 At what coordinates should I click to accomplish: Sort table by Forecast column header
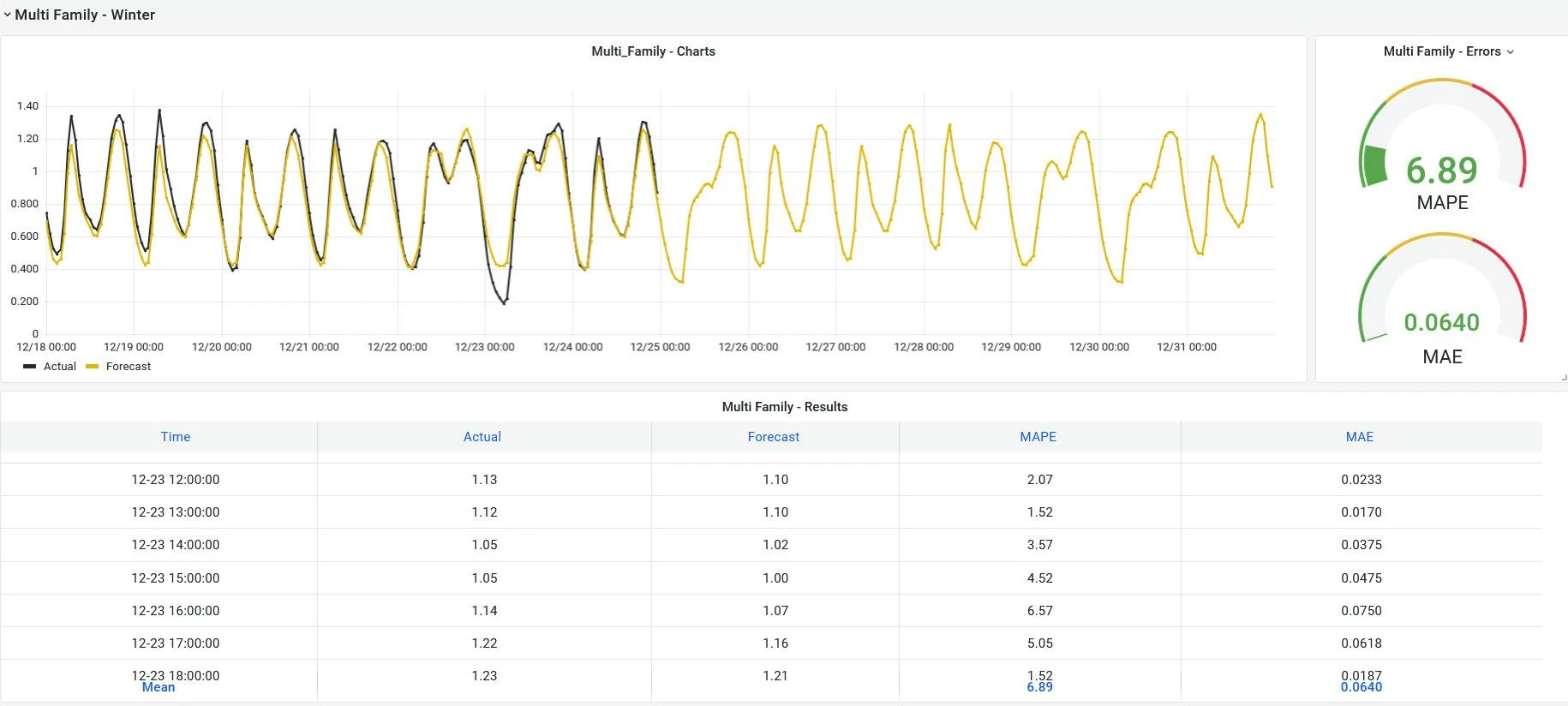point(774,437)
